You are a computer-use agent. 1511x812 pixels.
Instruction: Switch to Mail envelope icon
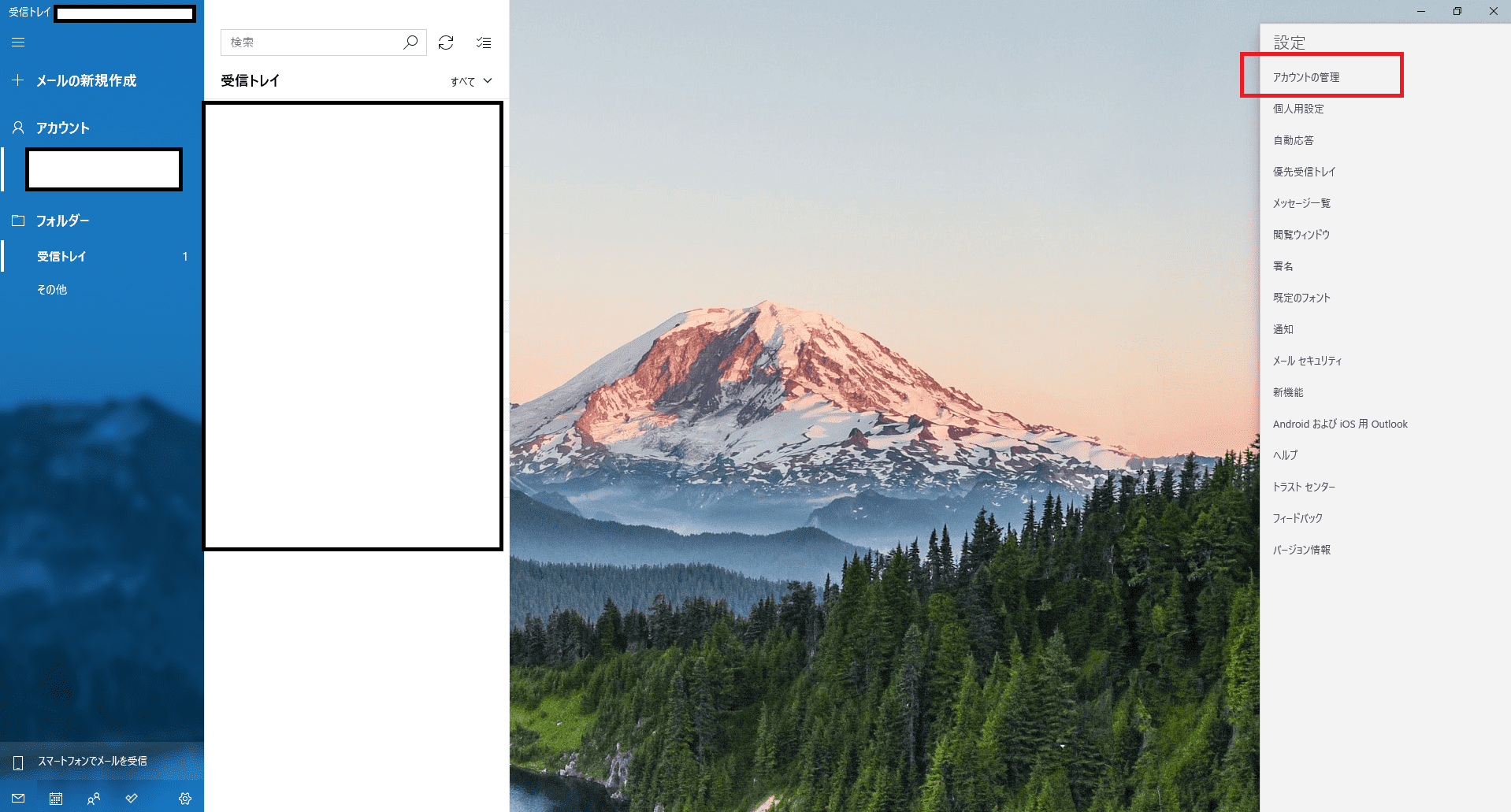pyautogui.click(x=18, y=799)
